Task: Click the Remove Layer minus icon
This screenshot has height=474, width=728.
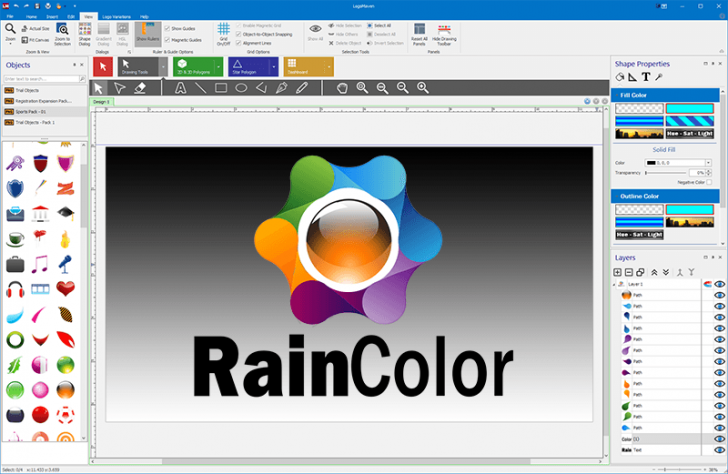Action: click(629, 272)
